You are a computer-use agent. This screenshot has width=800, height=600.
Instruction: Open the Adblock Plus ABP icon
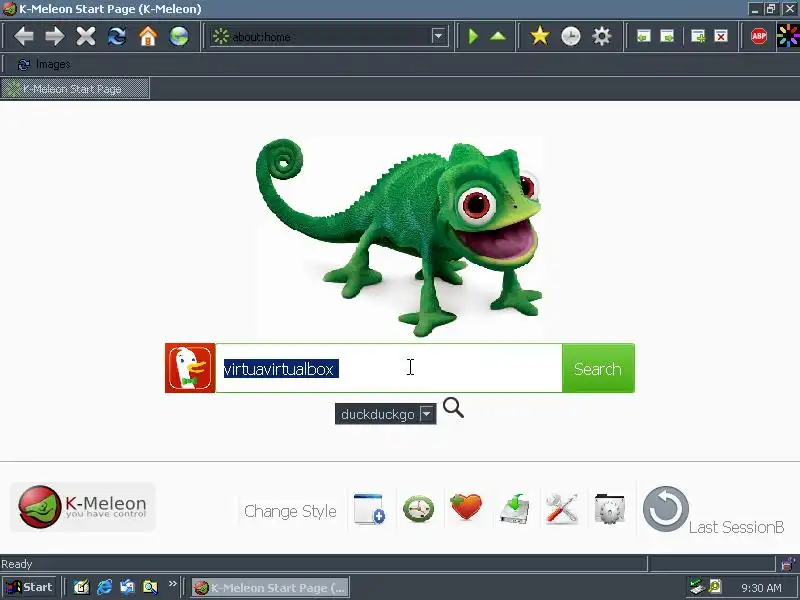pos(759,36)
